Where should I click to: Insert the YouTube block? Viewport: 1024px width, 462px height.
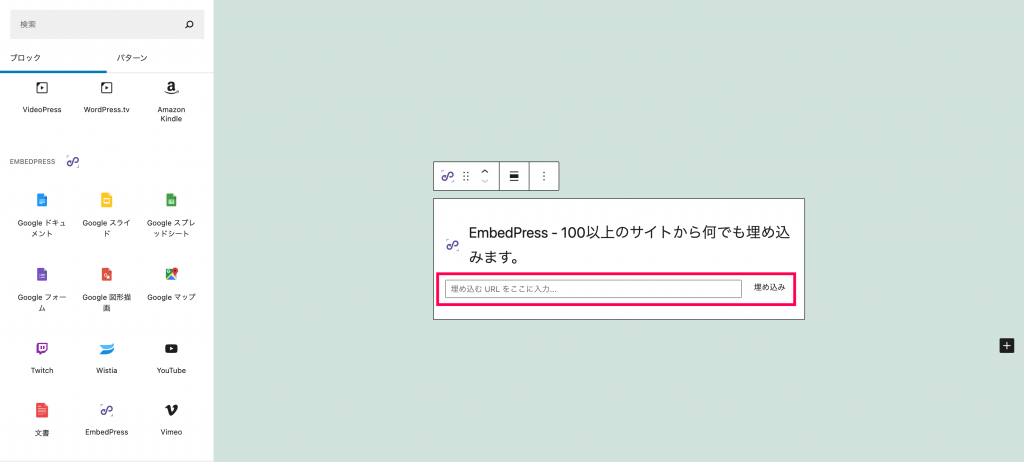click(x=171, y=357)
